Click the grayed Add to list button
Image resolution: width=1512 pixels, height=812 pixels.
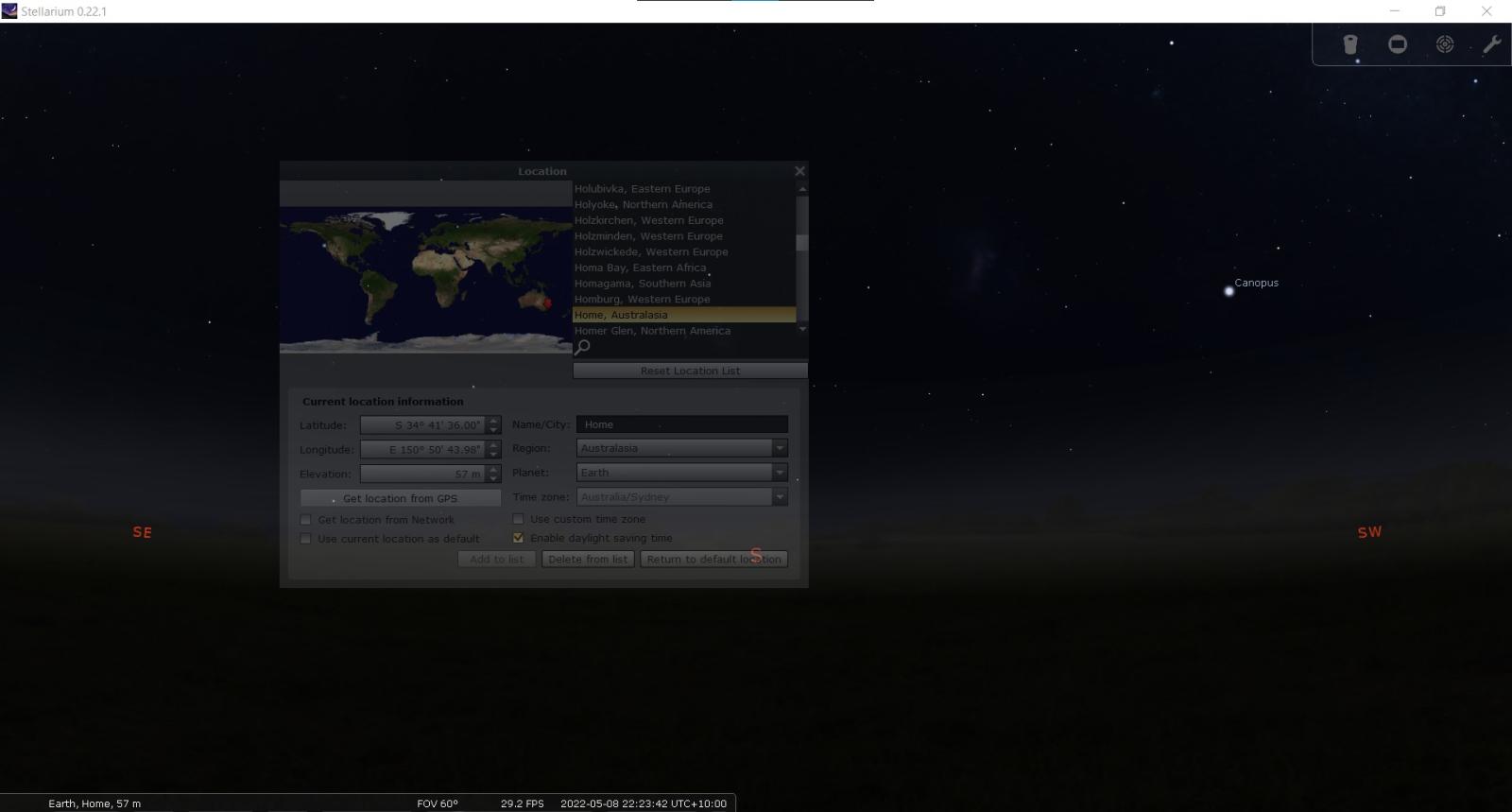pos(497,560)
